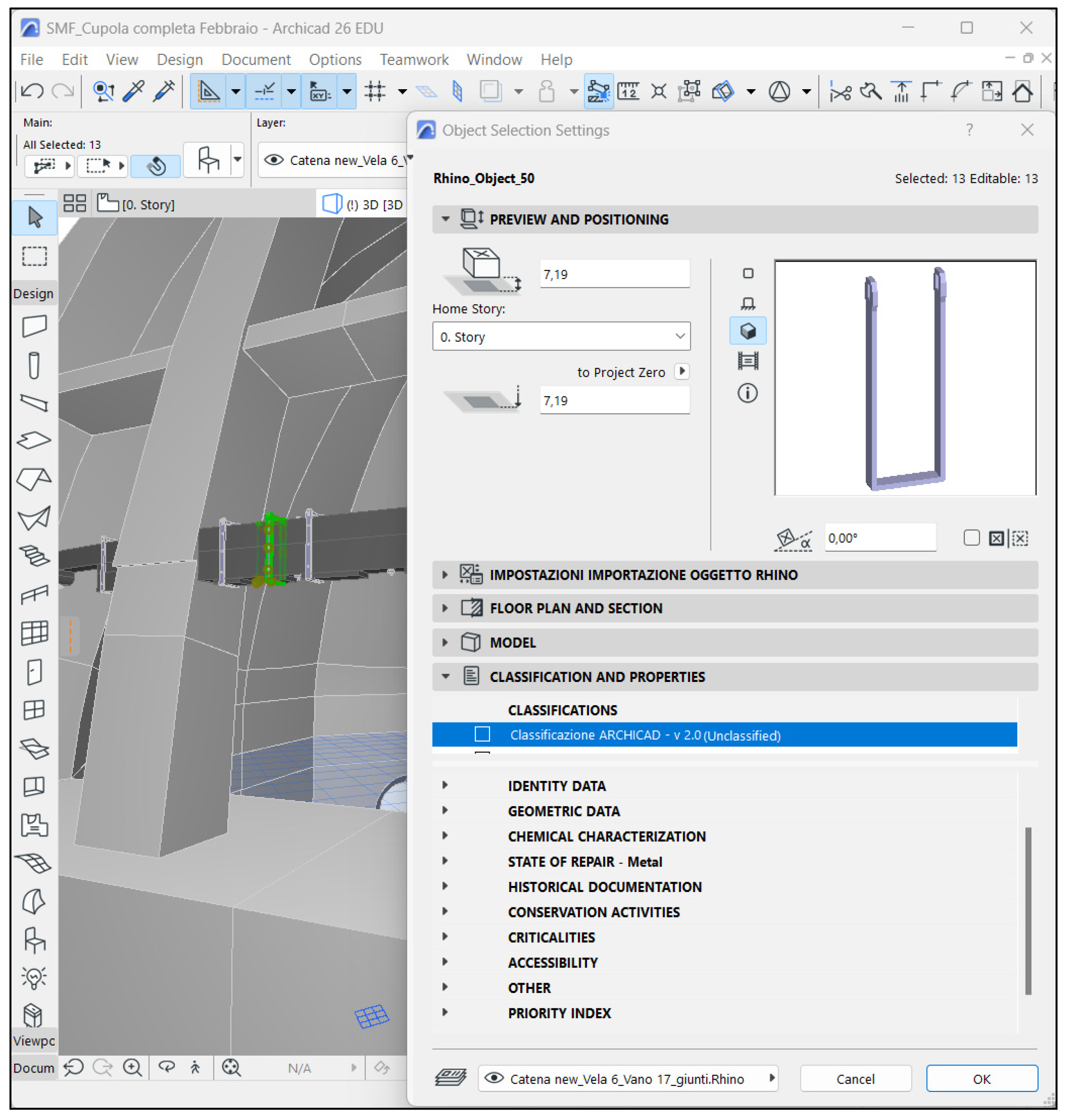1067x1120 pixels.
Task: Toggle the mirror checkbox next to angle
Action: click(x=971, y=538)
